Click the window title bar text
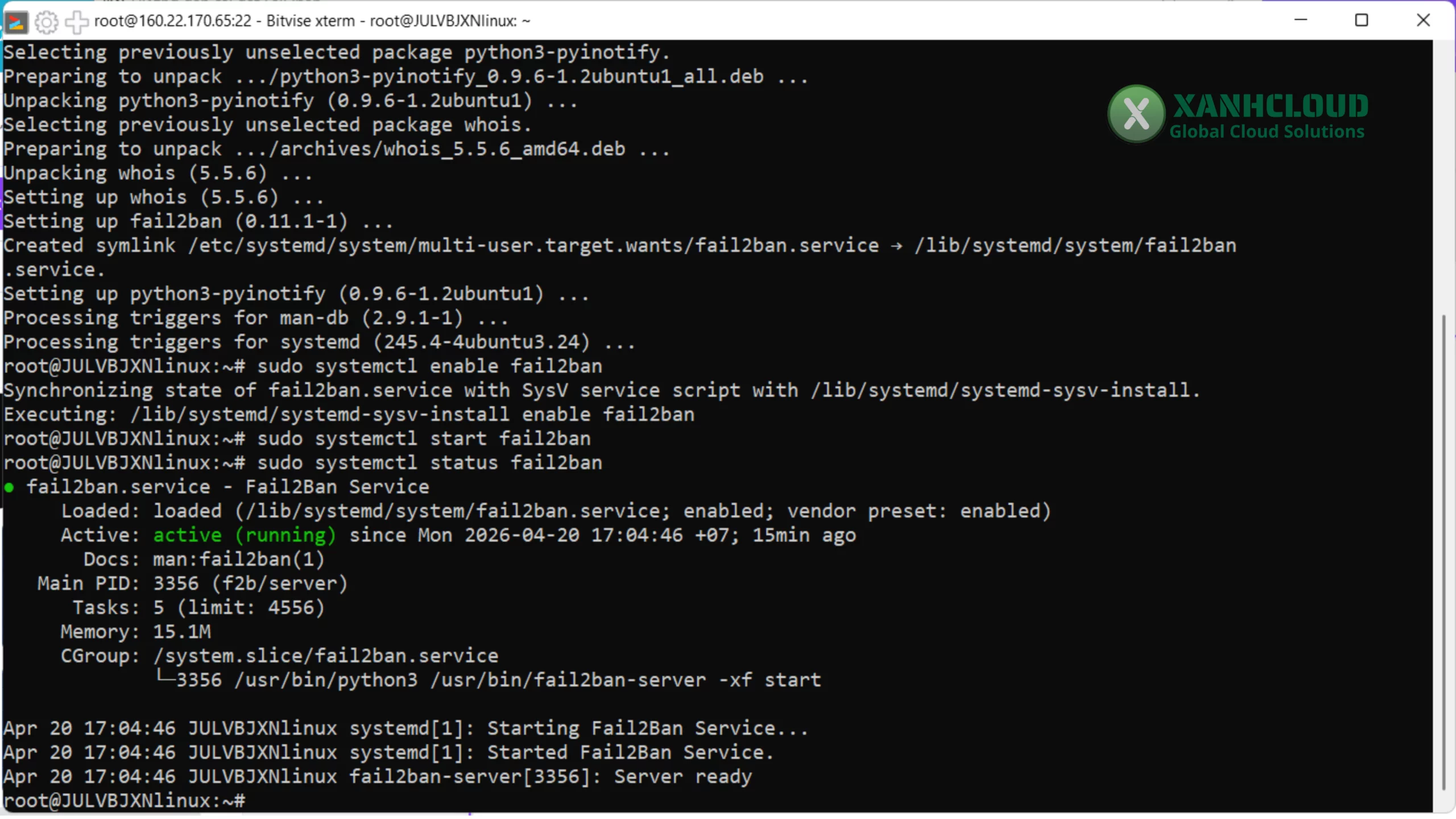The width and height of the screenshot is (1456, 819). [x=312, y=21]
